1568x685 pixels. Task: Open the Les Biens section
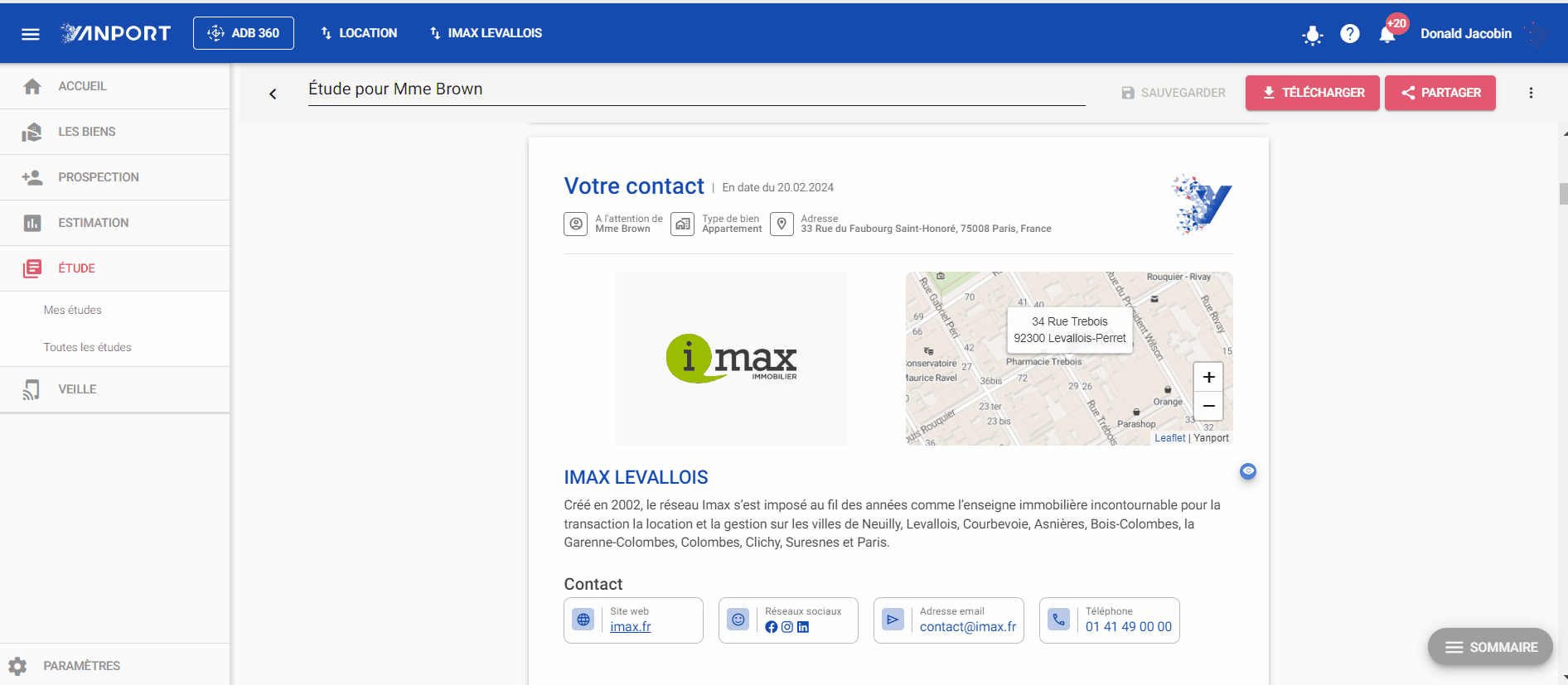(x=115, y=132)
